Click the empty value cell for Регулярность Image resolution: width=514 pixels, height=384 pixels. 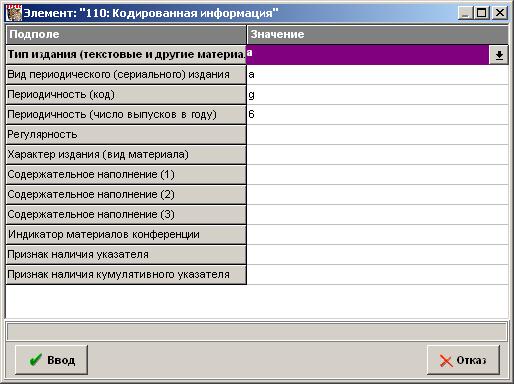coord(378,135)
